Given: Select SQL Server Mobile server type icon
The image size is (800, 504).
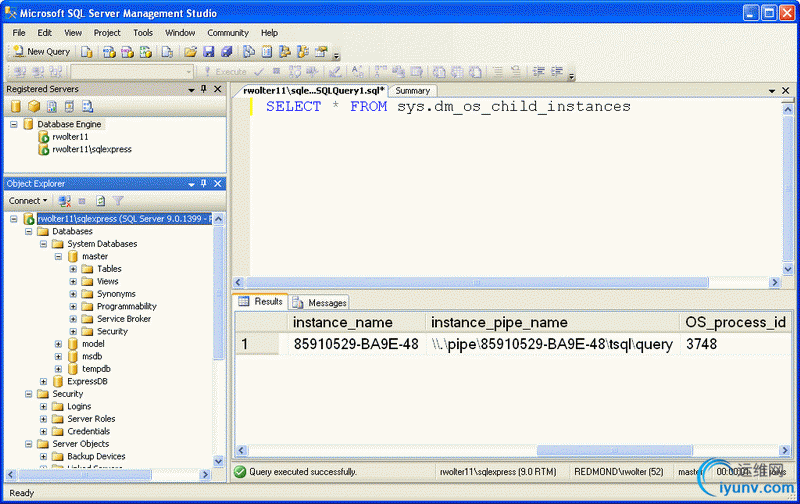Looking at the screenshot, I should click(69, 106).
